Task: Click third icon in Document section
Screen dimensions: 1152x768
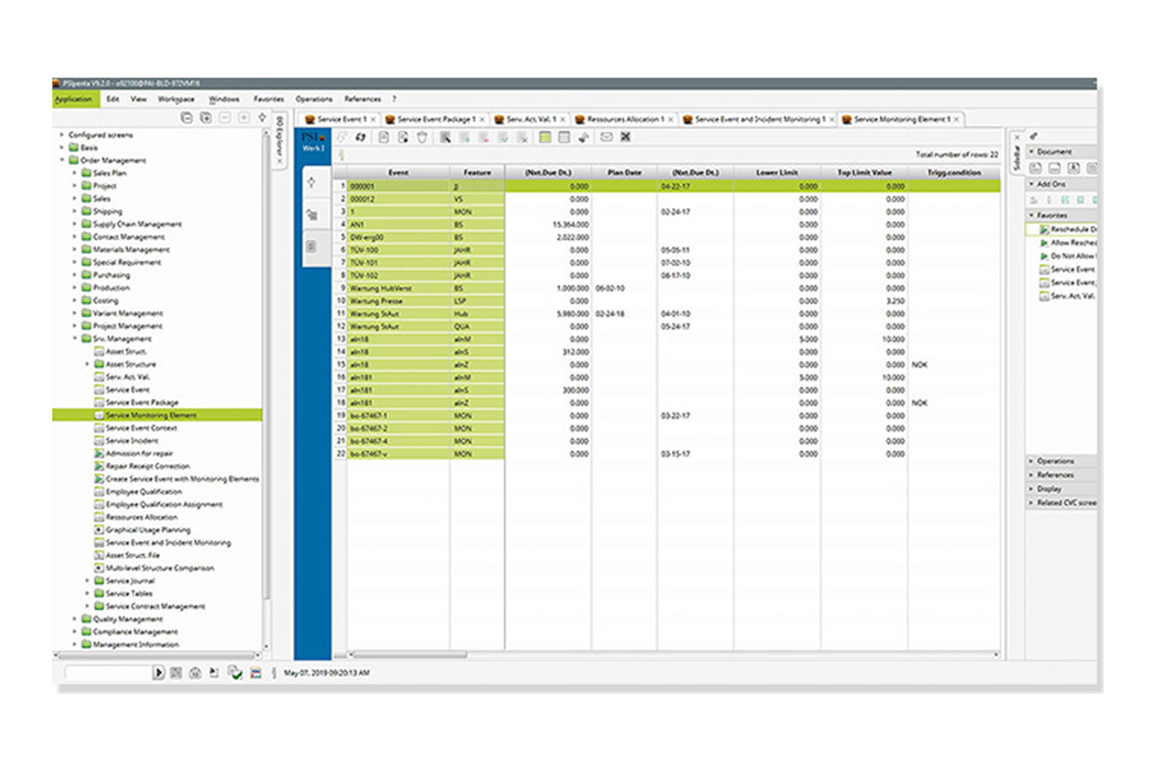Action: pos(1073,168)
